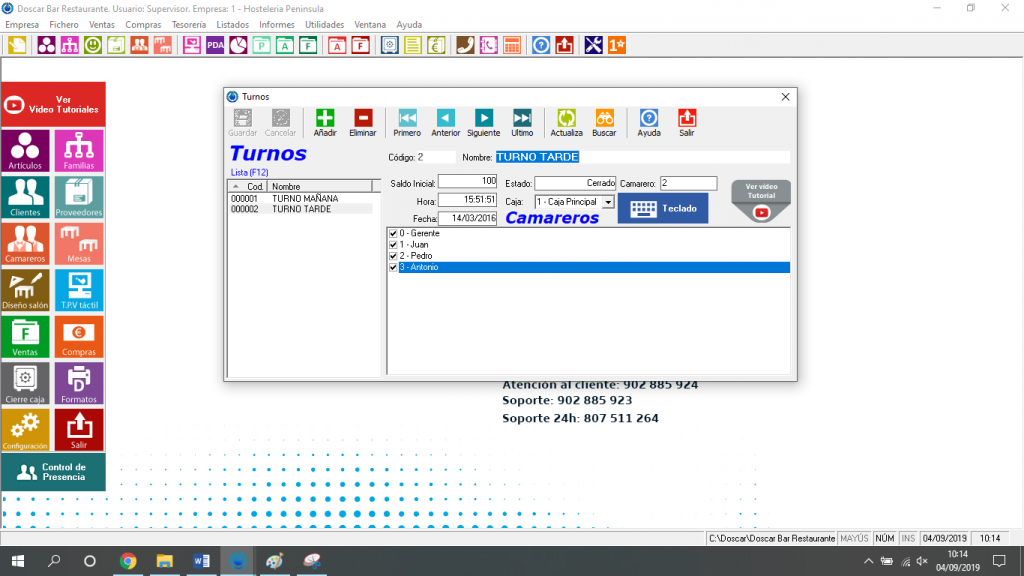
Task: Expand the Caja dropdown arrow
Action: (x=608, y=202)
